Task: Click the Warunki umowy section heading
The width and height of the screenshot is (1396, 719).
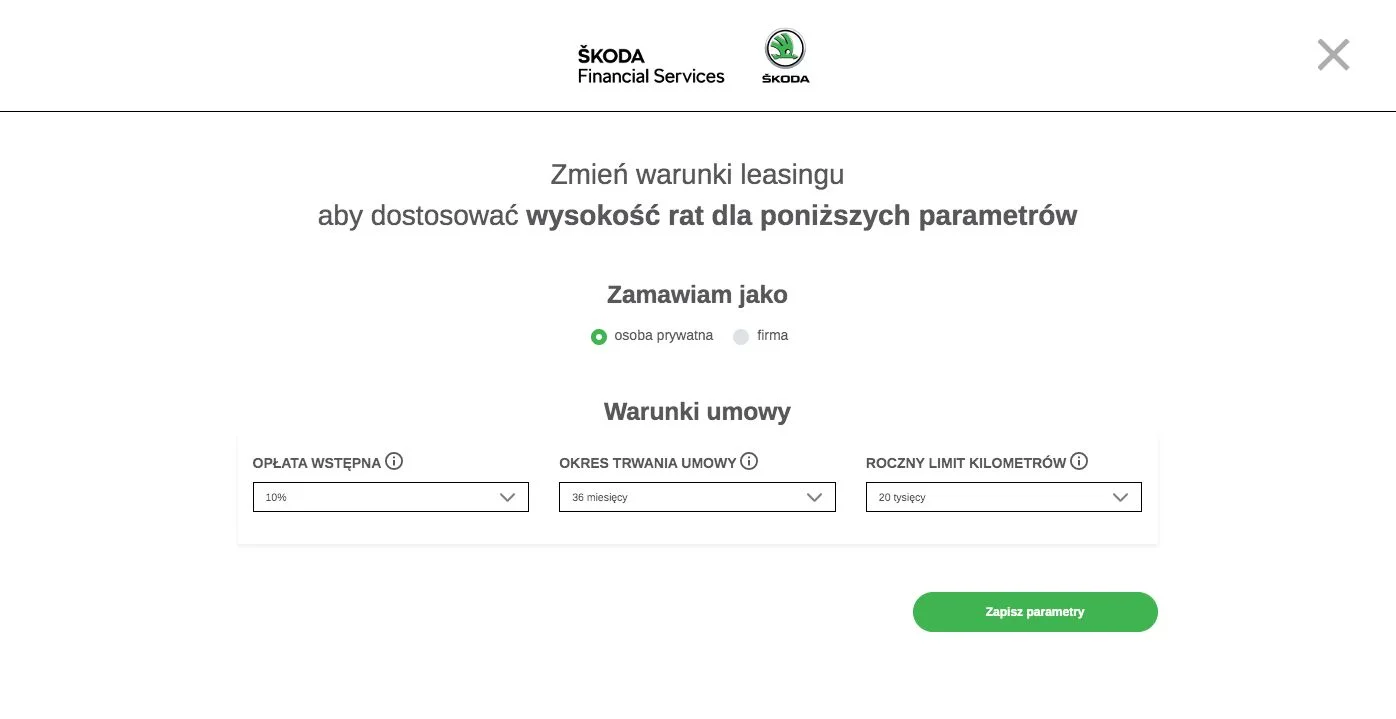Action: click(697, 411)
